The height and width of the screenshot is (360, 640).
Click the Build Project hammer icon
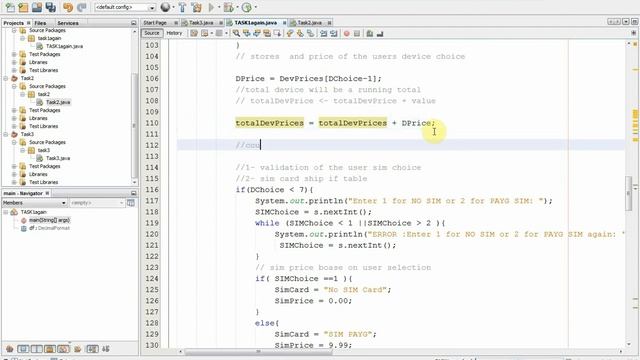182,7
